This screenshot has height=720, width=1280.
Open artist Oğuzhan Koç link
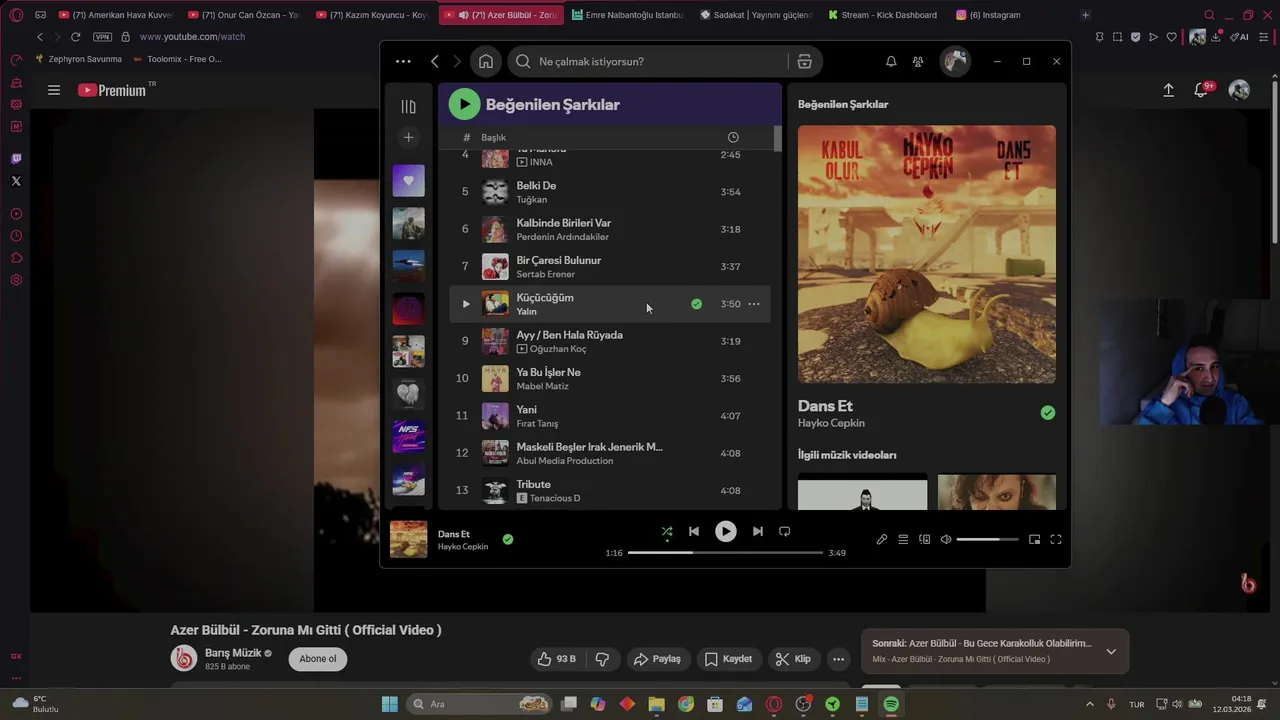coord(558,349)
